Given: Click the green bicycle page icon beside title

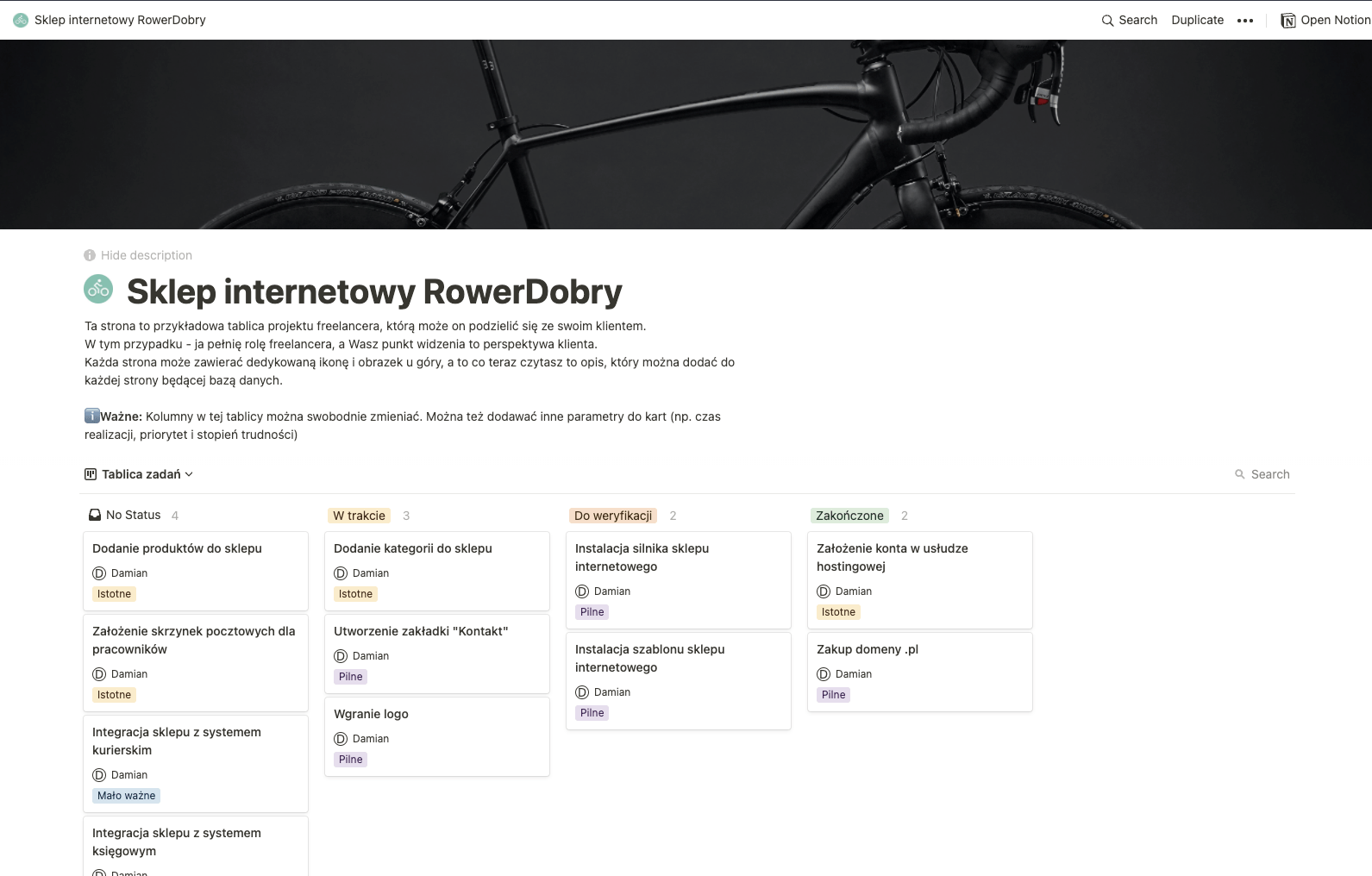Looking at the screenshot, I should (98, 290).
